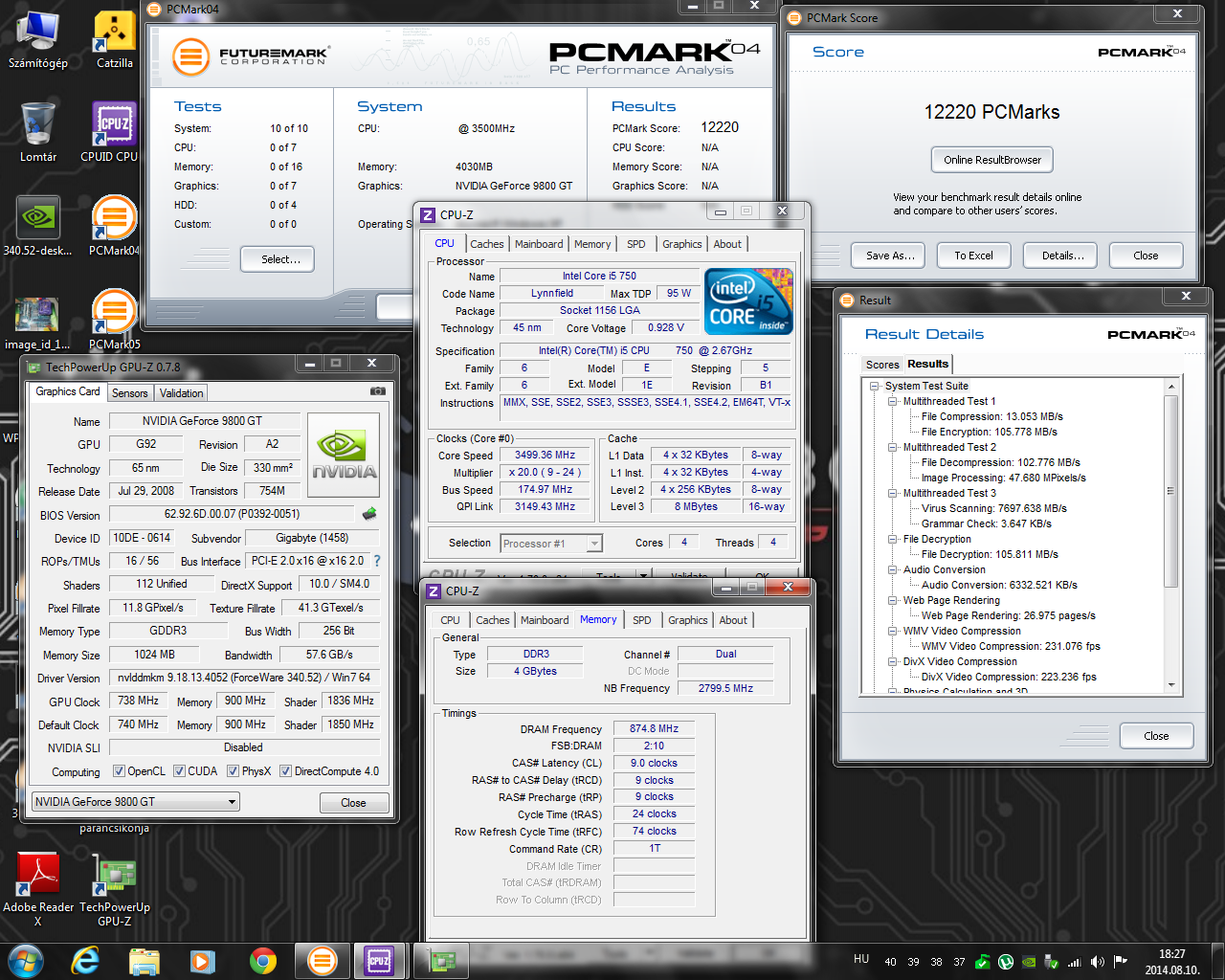Viewport: 1225px width, 980px height.
Task: Collapse the Multithreaded Test 3 node
Action: click(x=893, y=493)
